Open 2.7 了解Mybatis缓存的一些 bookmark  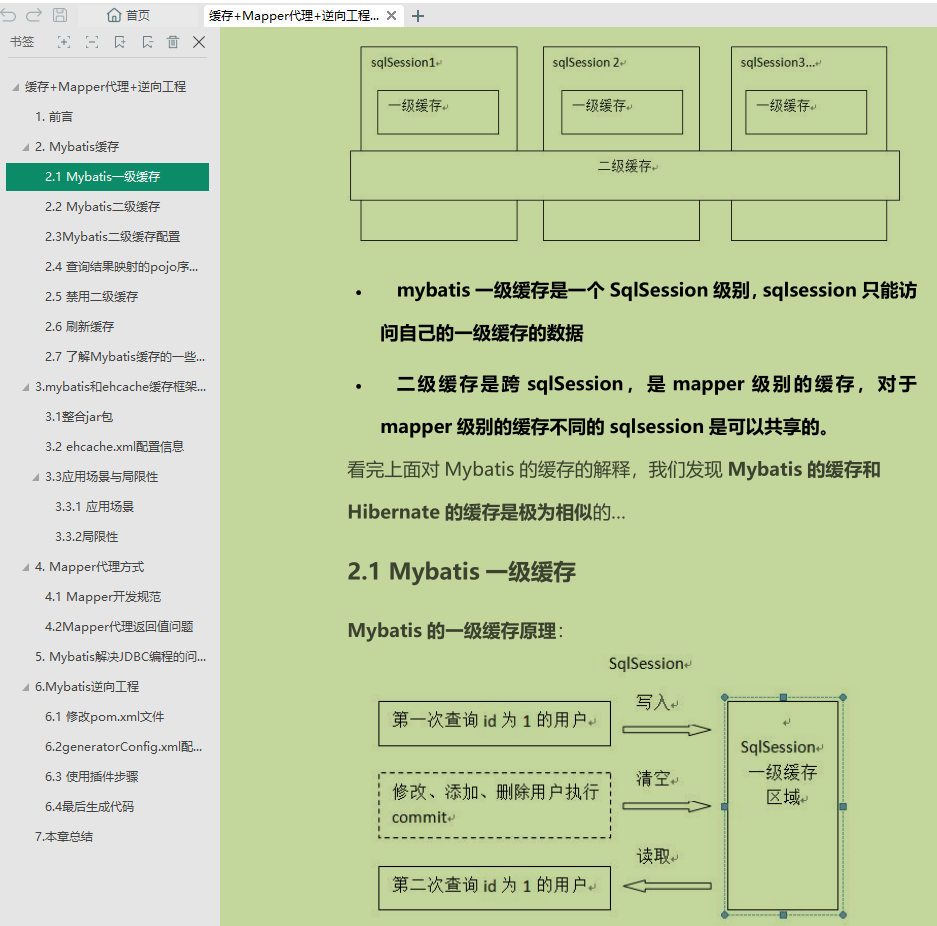(125, 357)
